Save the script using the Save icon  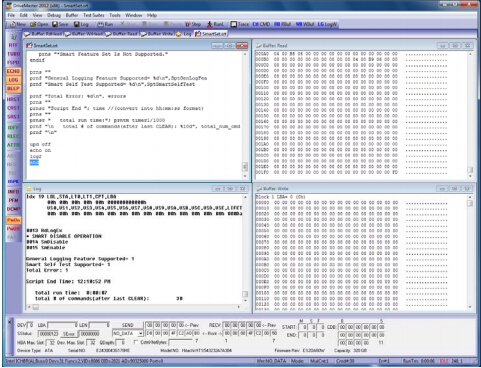pyautogui.click(x=60, y=24)
